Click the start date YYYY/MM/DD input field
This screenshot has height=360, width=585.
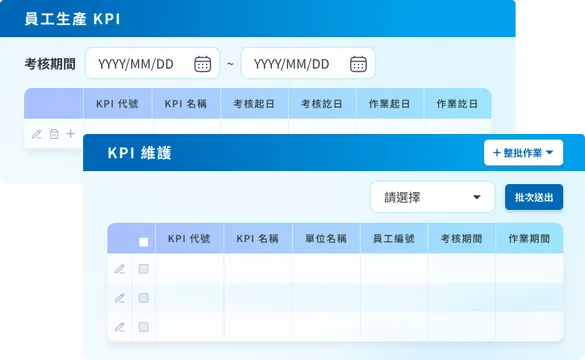tap(152, 63)
